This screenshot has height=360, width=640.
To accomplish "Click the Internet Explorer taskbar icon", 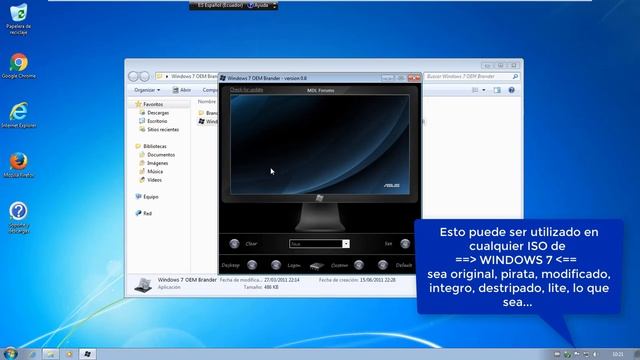I will click(x=31, y=354).
